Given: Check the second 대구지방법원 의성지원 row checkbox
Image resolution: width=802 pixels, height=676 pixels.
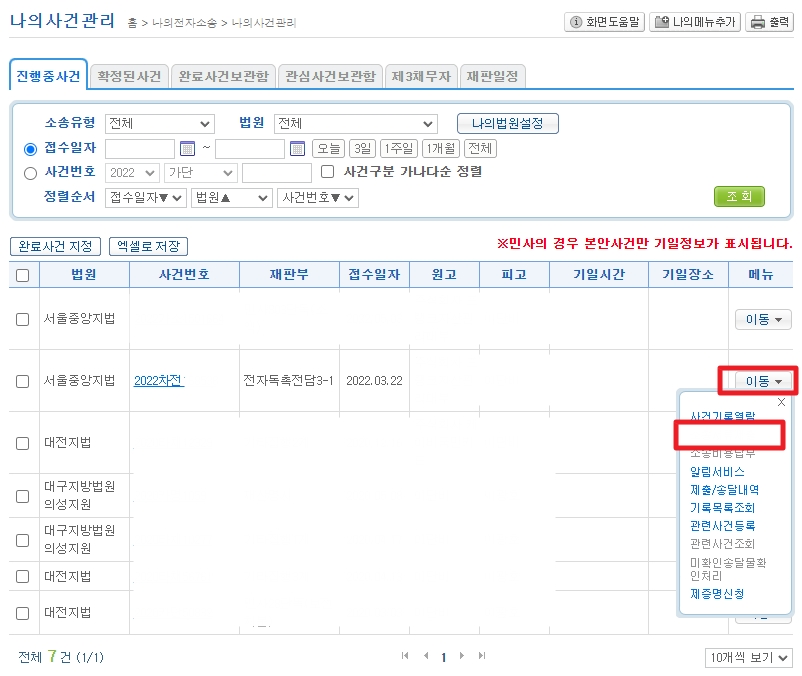Looking at the screenshot, I should [x=23, y=540].
